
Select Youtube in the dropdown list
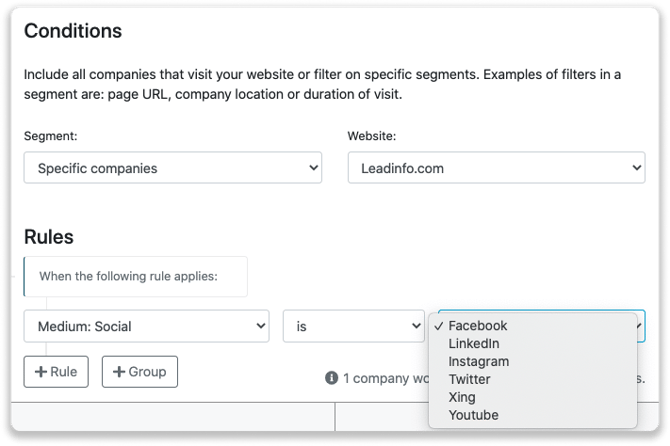(473, 416)
